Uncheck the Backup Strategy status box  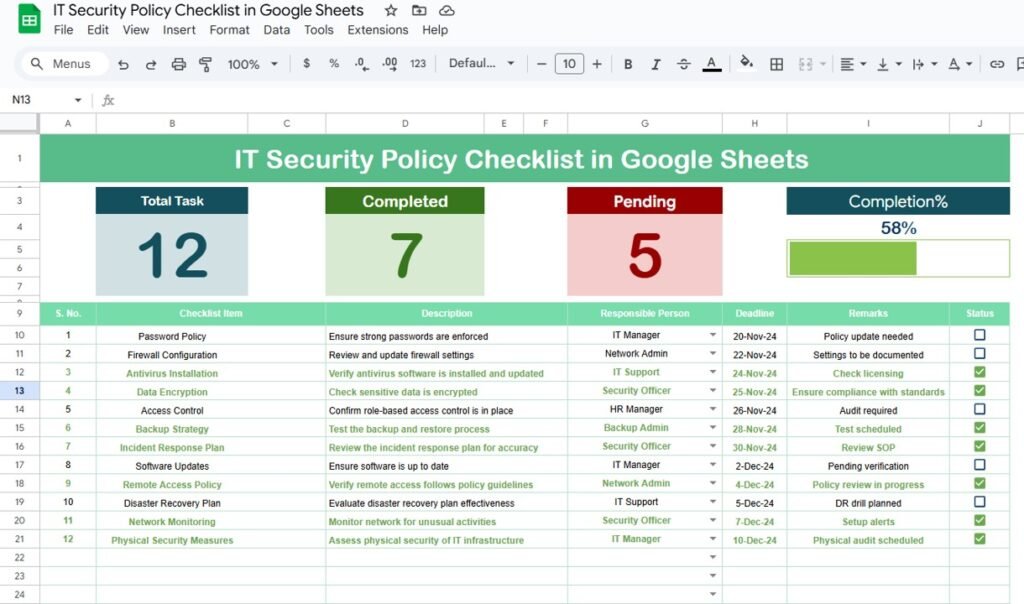click(x=979, y=427)
